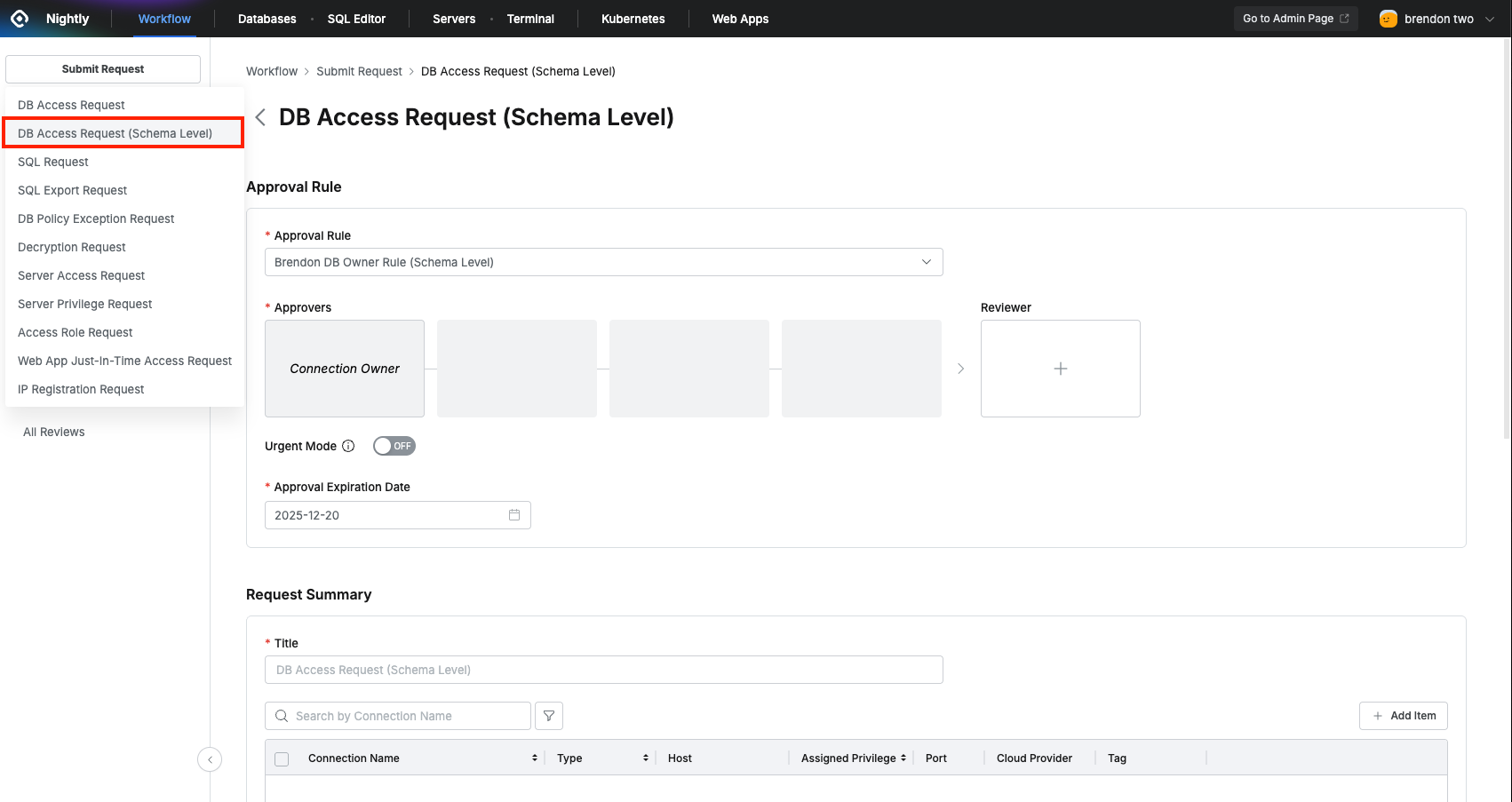This screenshot has width=1512, height=802.
Task: Click the Add Item button
Action: click(1403, 716)
